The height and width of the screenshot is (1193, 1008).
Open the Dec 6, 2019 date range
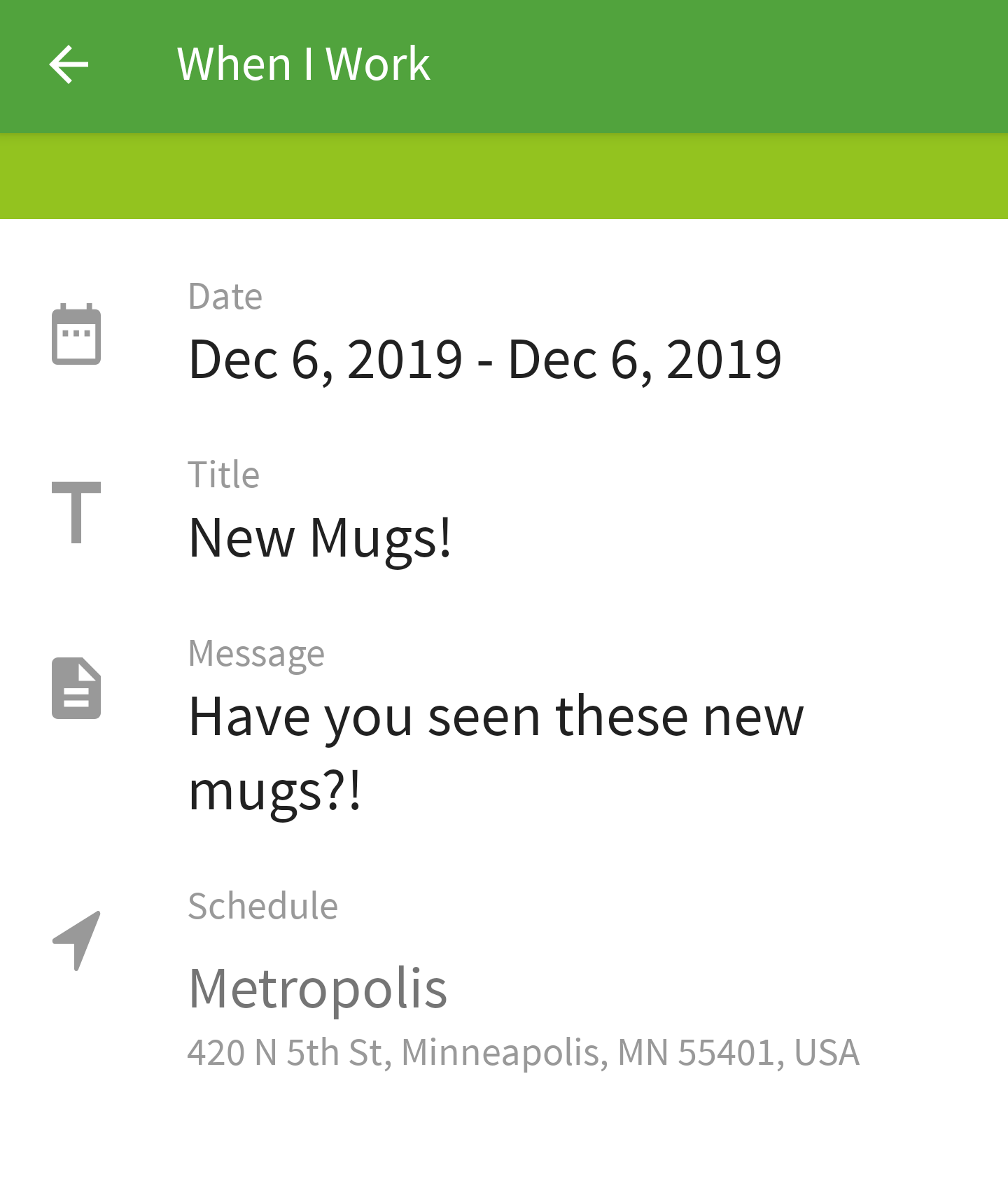[x=485, y=359]
